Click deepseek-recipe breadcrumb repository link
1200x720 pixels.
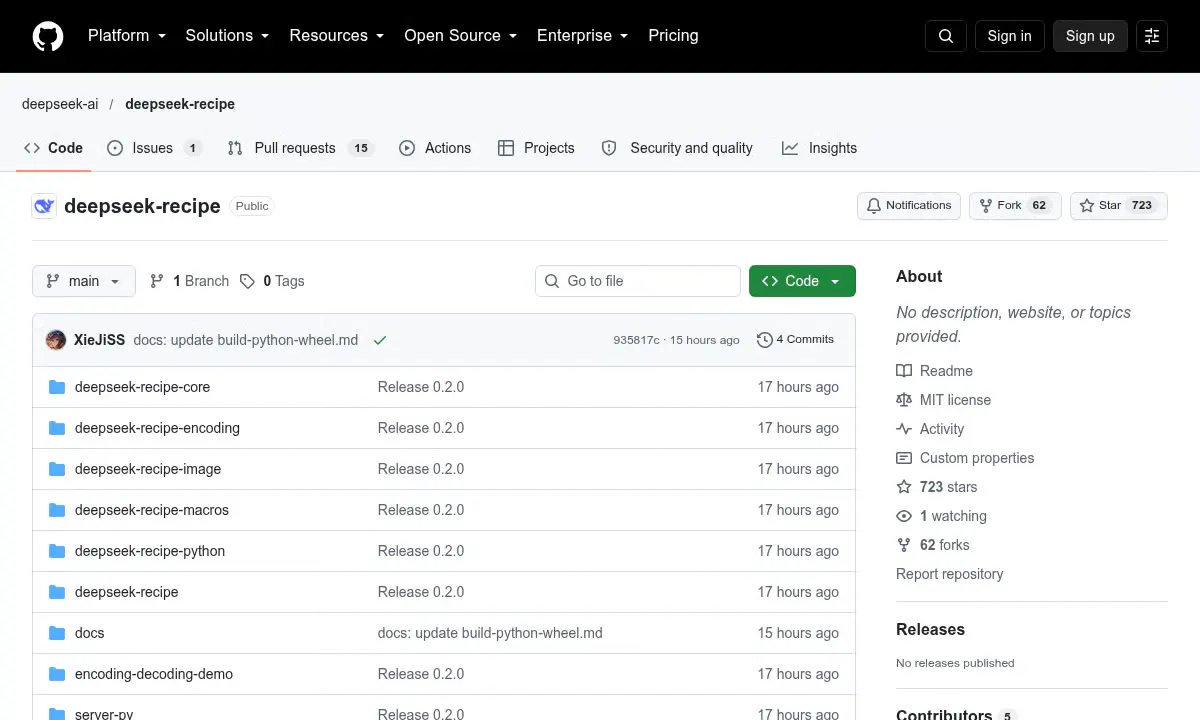pos(180,104)
